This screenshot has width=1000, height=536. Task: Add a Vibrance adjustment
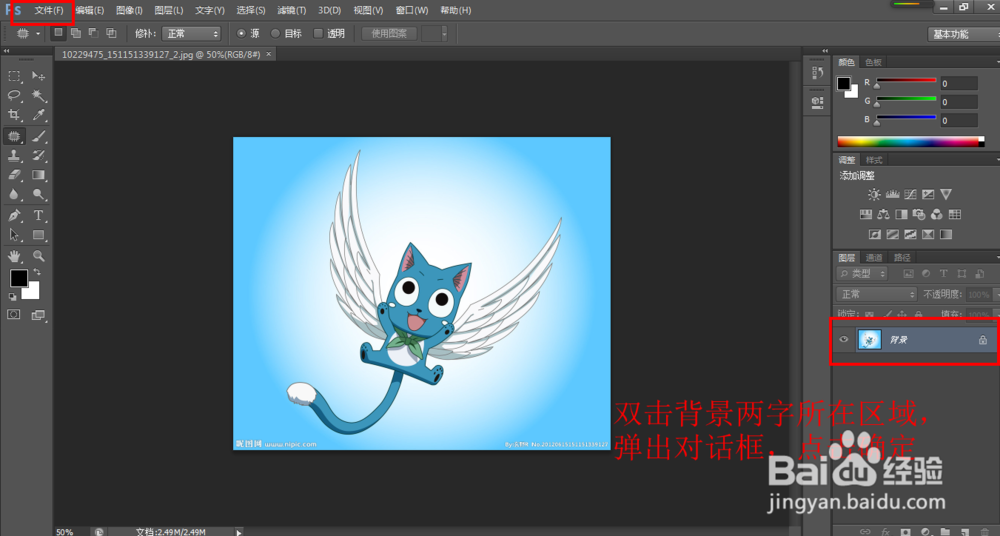click(946, 195)
